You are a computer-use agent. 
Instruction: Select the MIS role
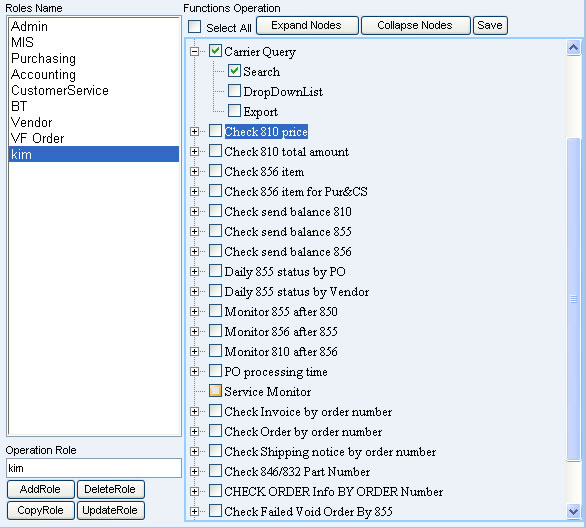[93, 42]
